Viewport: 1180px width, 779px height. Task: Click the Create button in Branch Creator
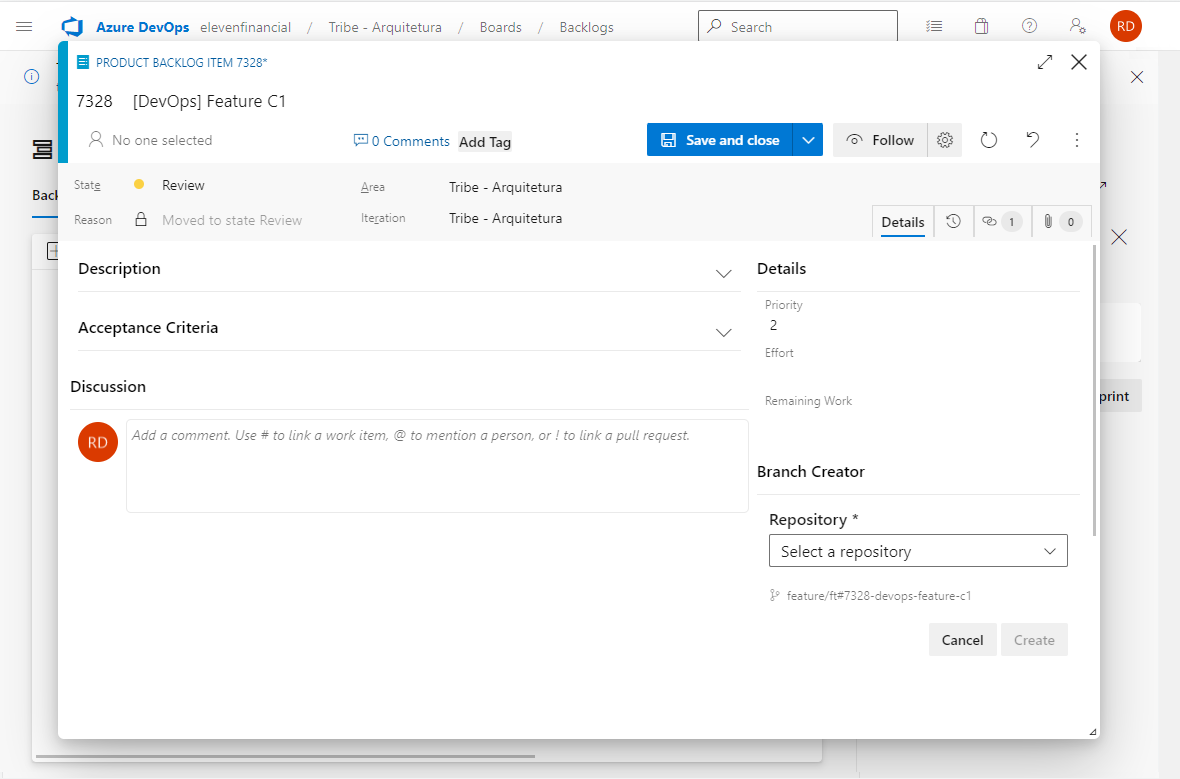(1034, 640)
